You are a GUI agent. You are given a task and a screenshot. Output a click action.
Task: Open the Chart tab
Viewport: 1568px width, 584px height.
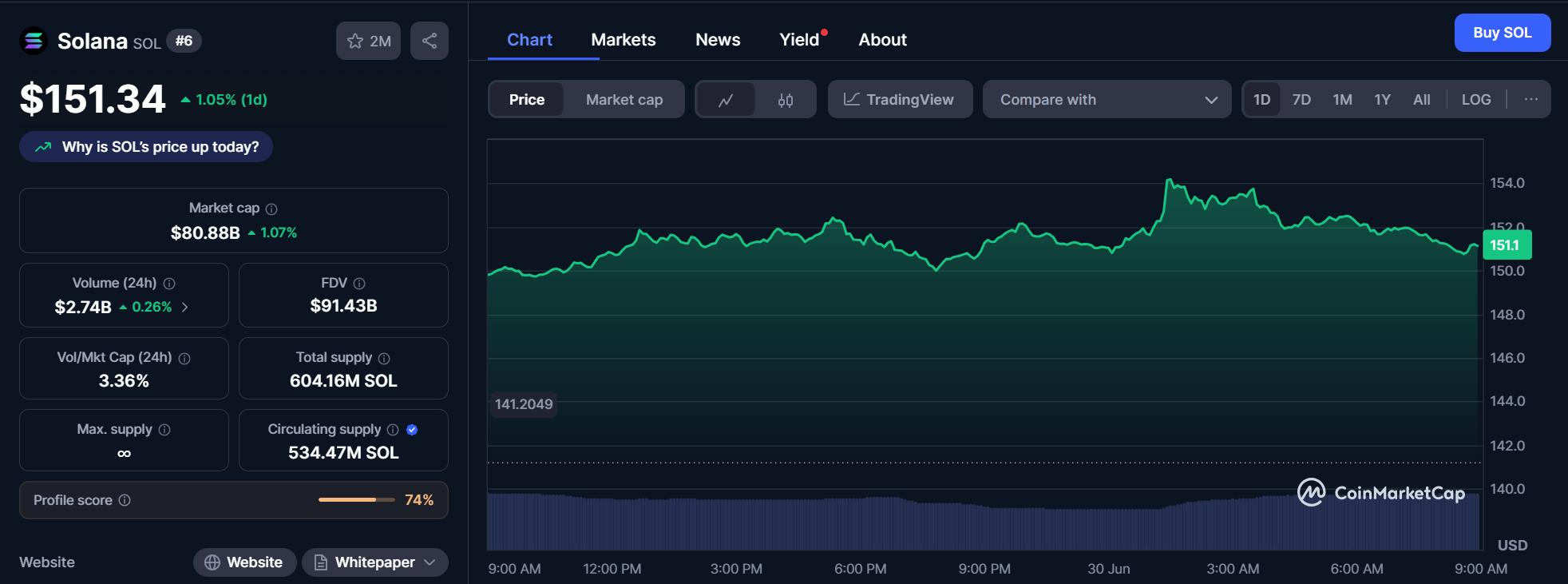[529, 40]
